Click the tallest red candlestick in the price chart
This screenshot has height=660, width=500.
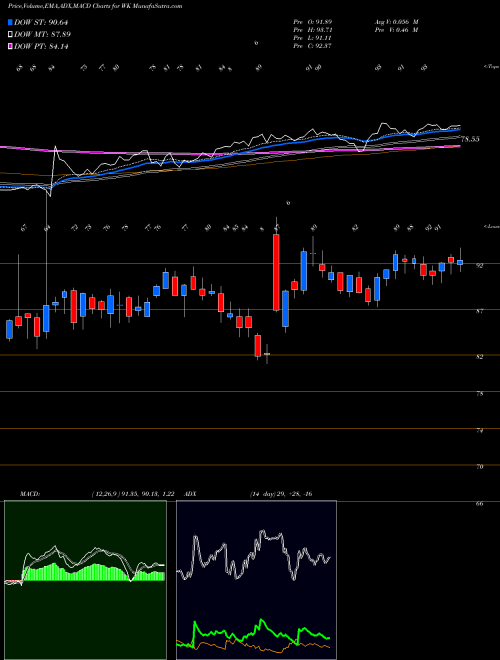coord(276,272)
